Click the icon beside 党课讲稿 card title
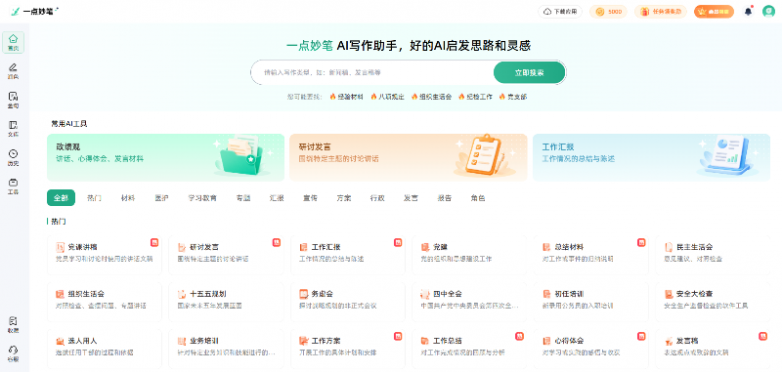Screen dimensions: 782x372 (60, 247)
